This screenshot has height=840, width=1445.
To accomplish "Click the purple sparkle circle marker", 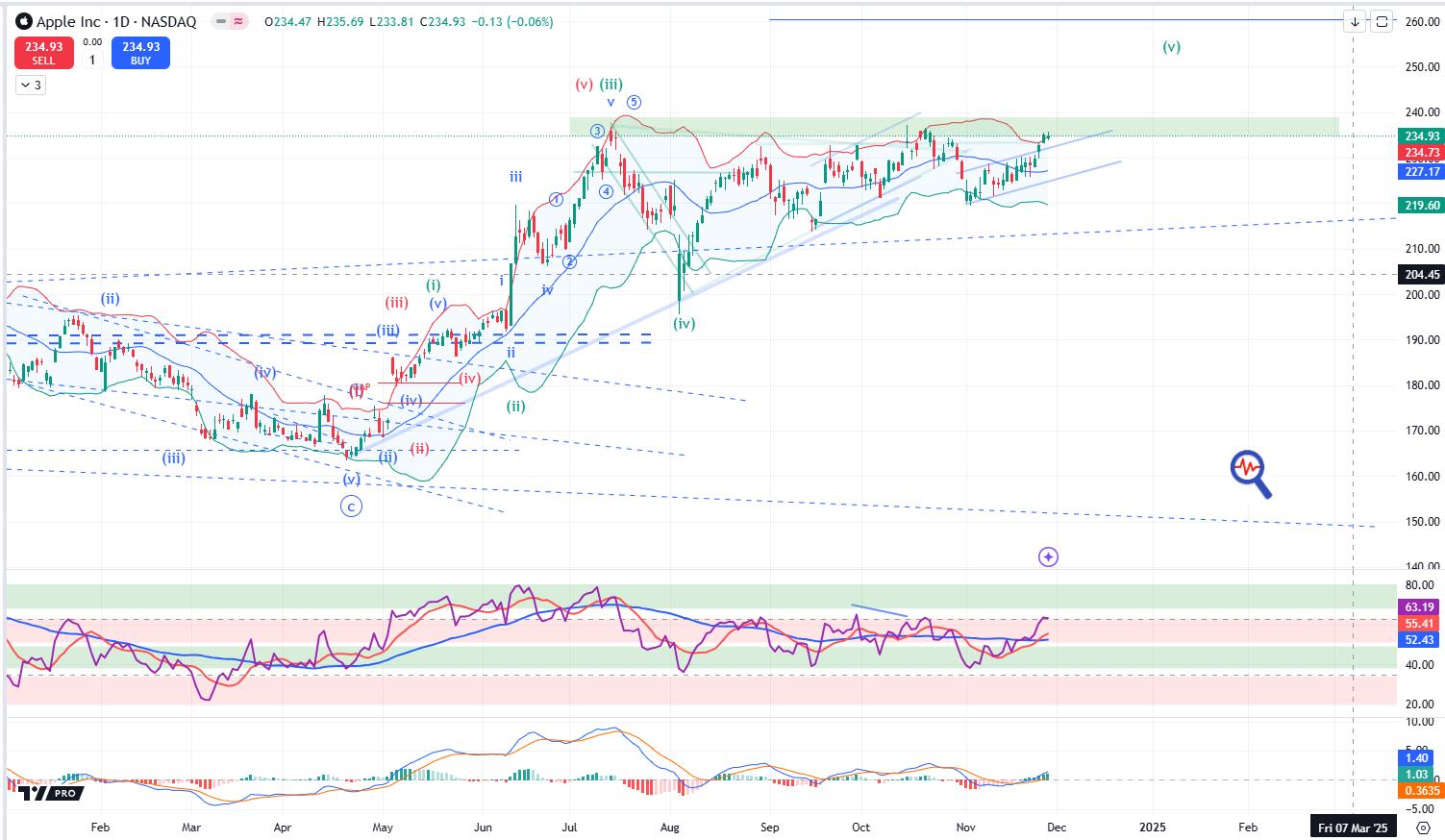I will pos(1049,556).
